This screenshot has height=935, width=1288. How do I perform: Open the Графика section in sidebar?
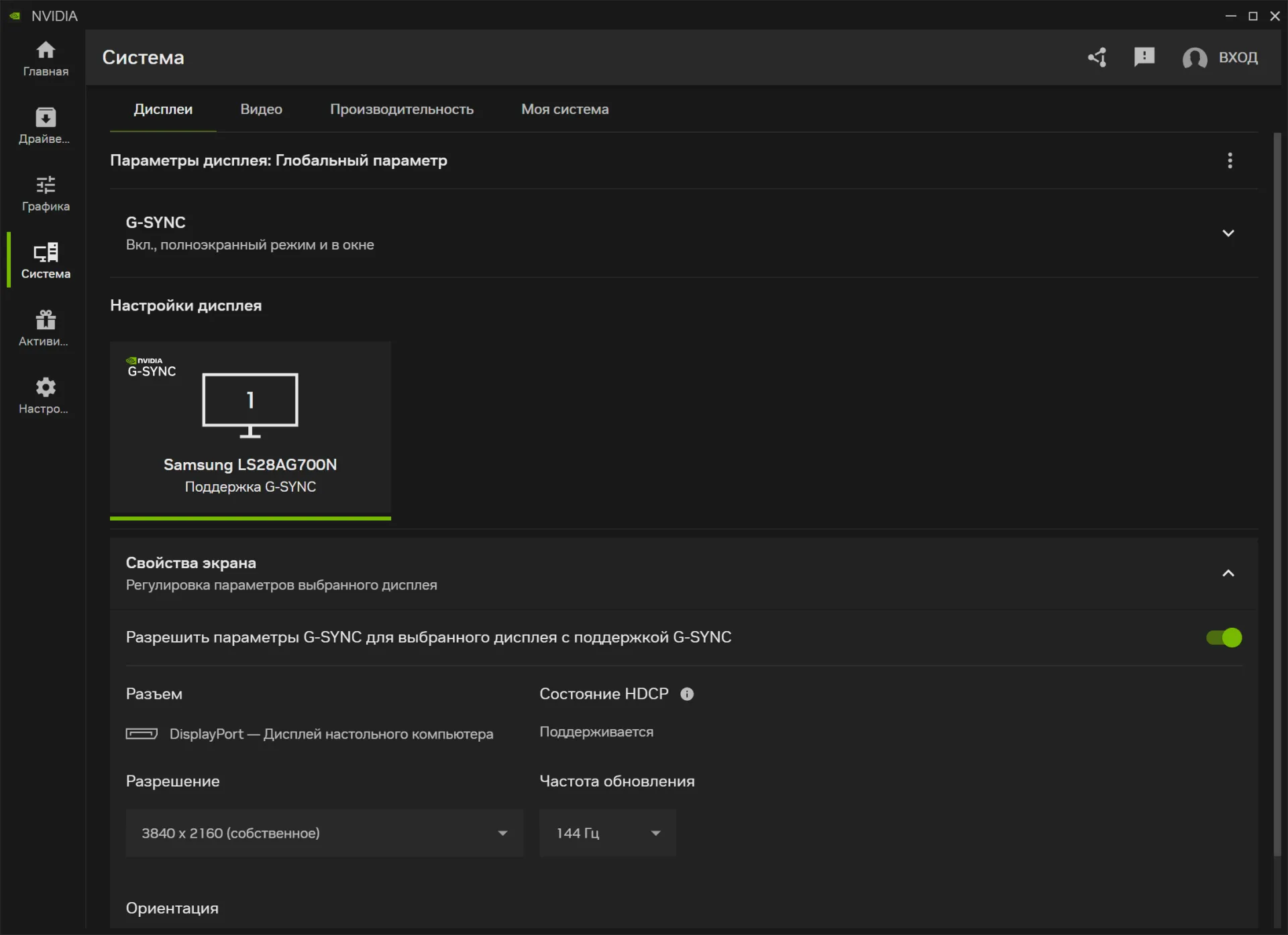click(x=46, y=193)
